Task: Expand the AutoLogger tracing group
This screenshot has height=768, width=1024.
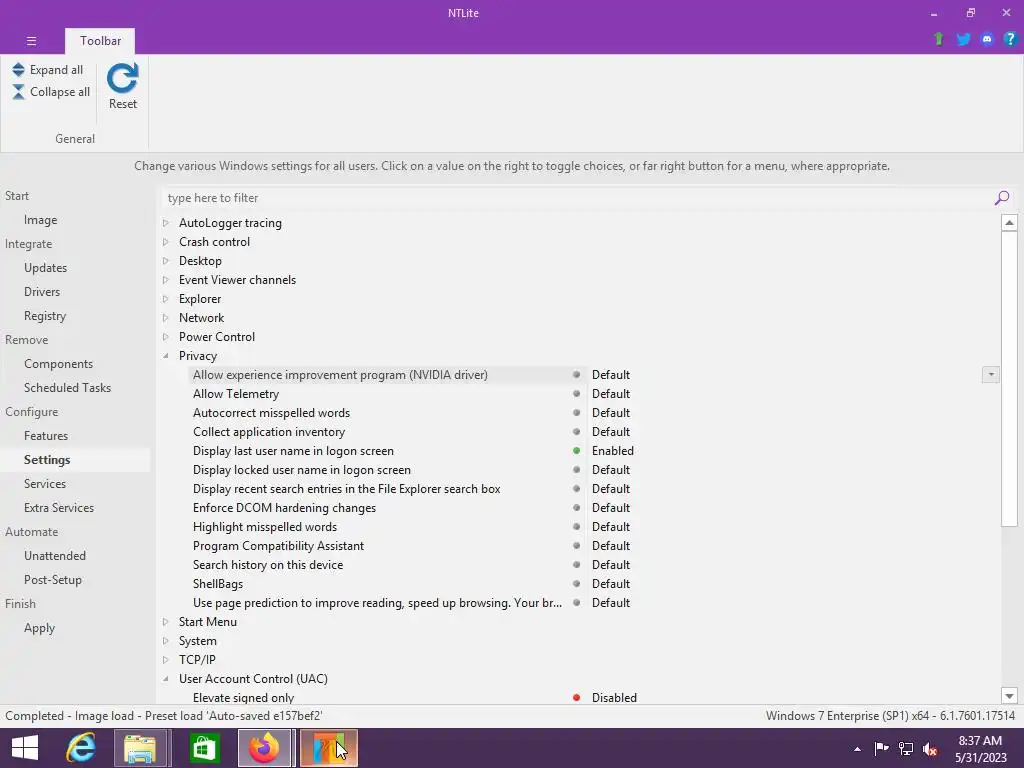Action: click(x=166, y=223)
